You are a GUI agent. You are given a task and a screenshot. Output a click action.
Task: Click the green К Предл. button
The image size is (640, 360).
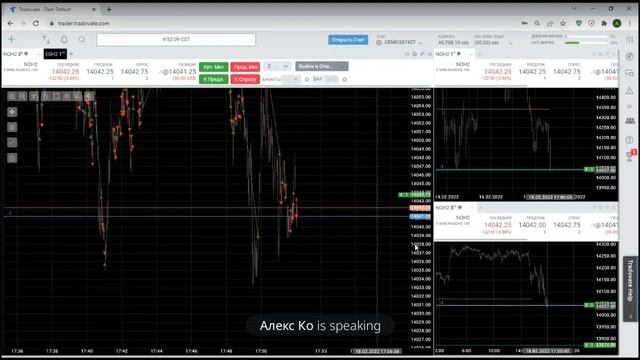click(213, 79)
